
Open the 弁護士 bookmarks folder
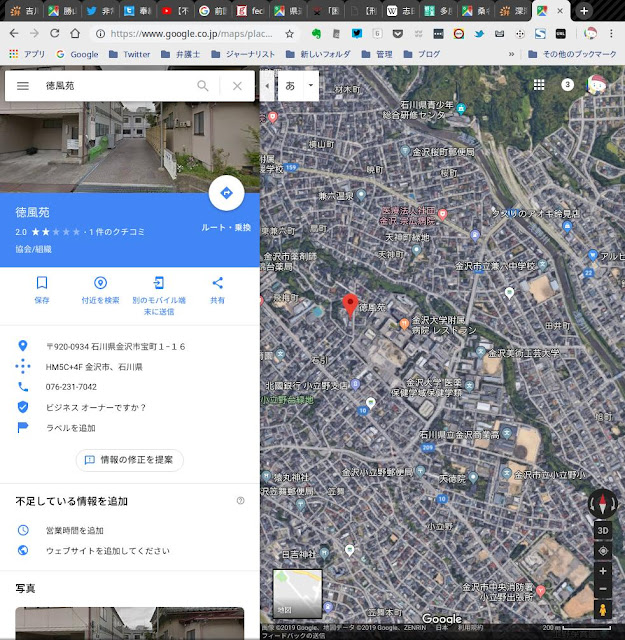[x=180, y=54]
